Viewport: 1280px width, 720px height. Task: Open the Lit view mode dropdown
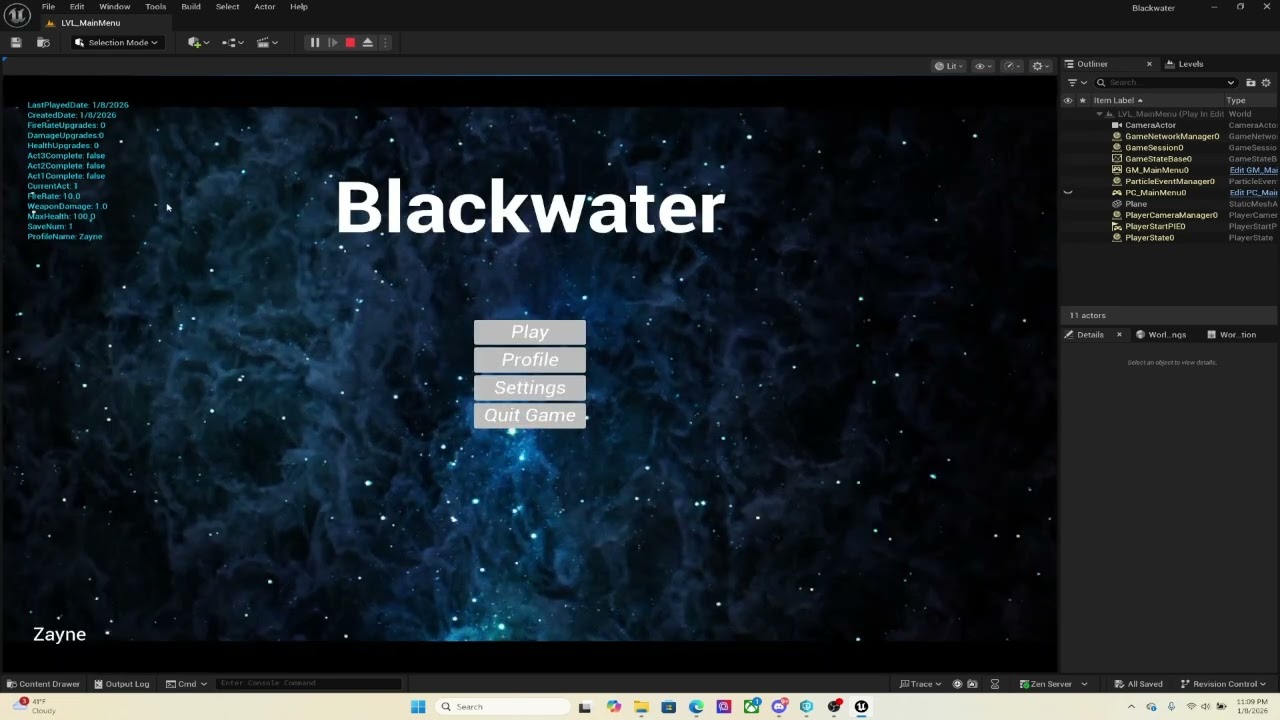[x=948, y=66]
